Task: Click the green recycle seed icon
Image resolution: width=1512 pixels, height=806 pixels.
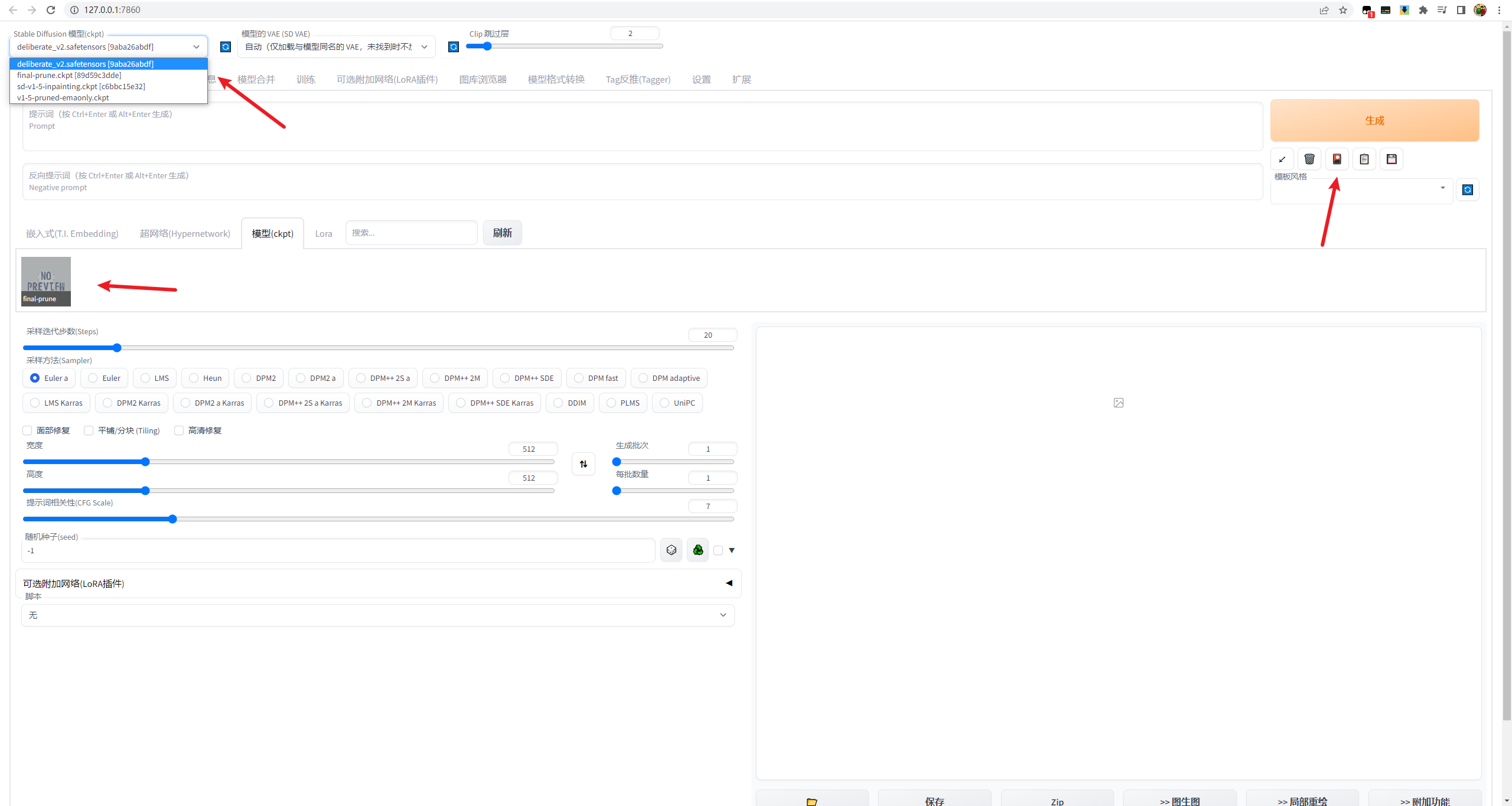Action: 698,550
